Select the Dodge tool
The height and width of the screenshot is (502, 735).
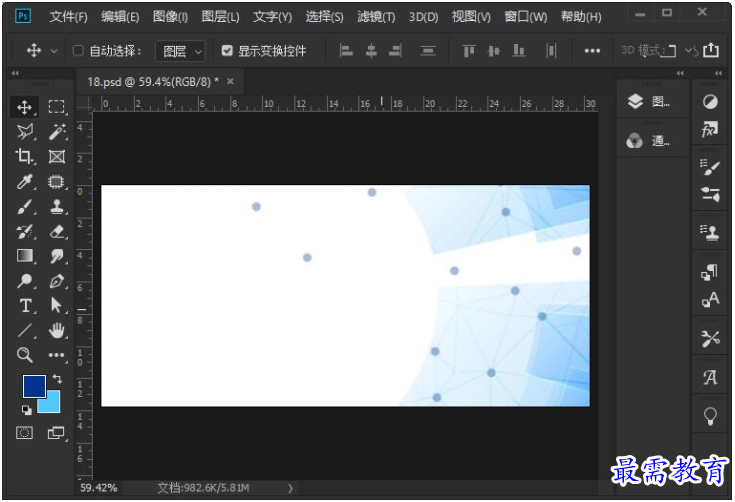coord(24,281)
